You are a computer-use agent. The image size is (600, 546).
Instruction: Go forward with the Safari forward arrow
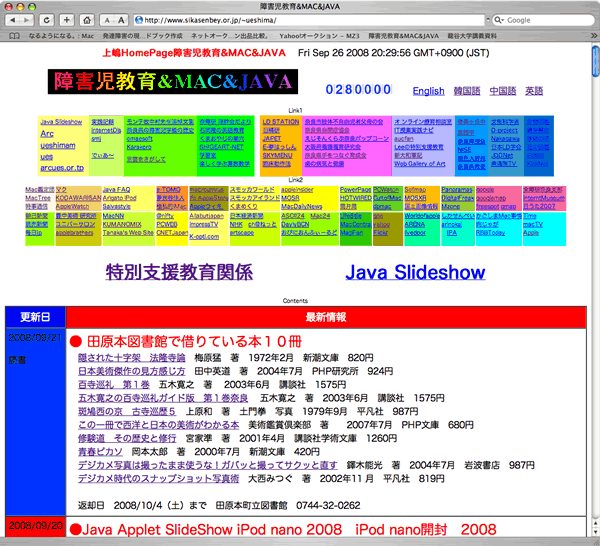point(26,20)
